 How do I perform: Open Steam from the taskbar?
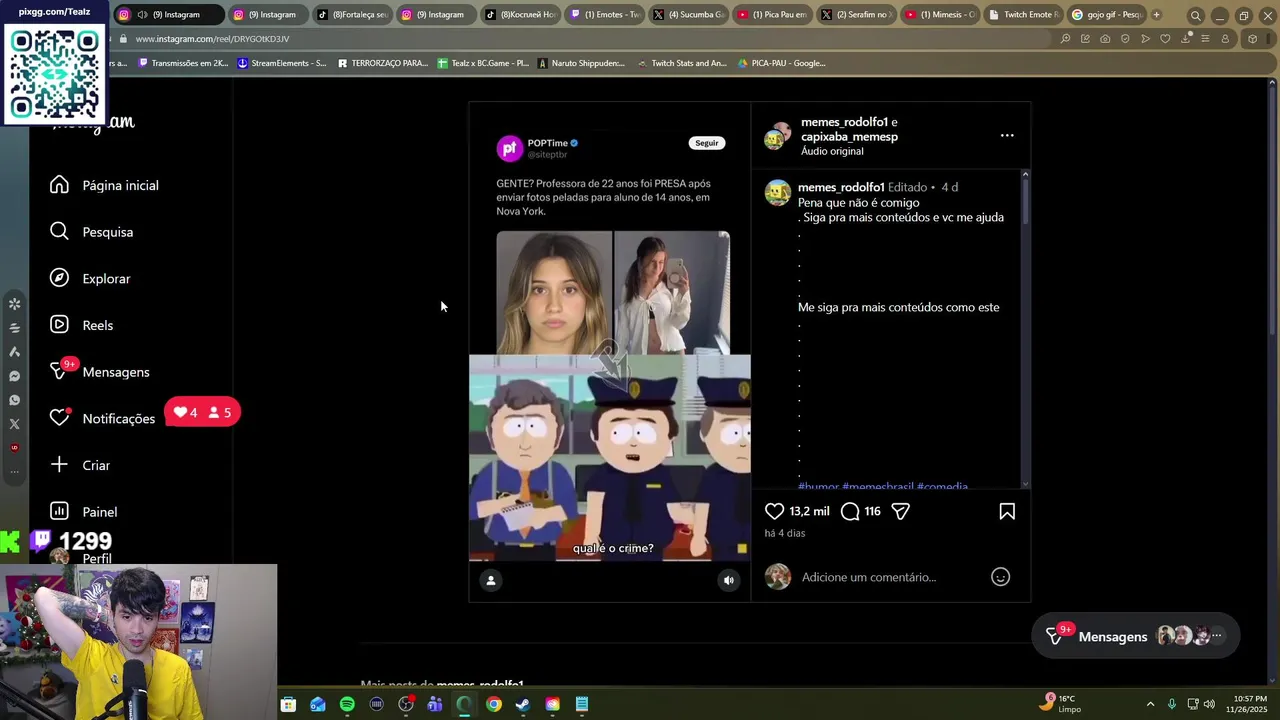(x=523, y=704)
